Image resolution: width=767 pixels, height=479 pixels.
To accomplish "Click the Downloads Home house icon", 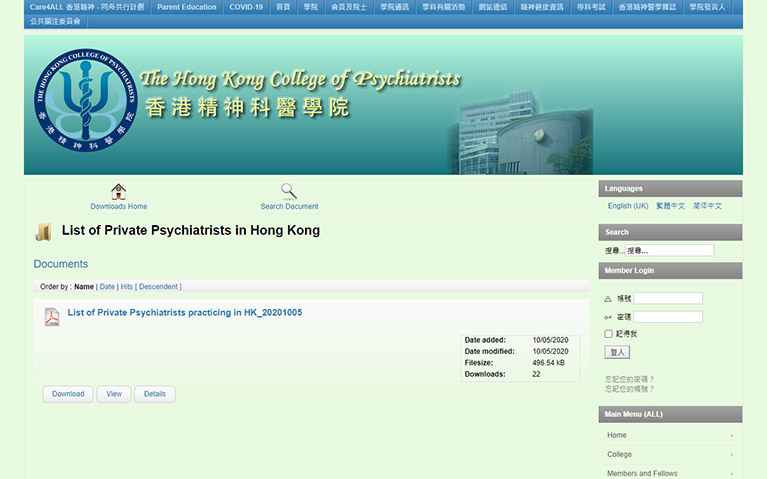I will [118, 191].
